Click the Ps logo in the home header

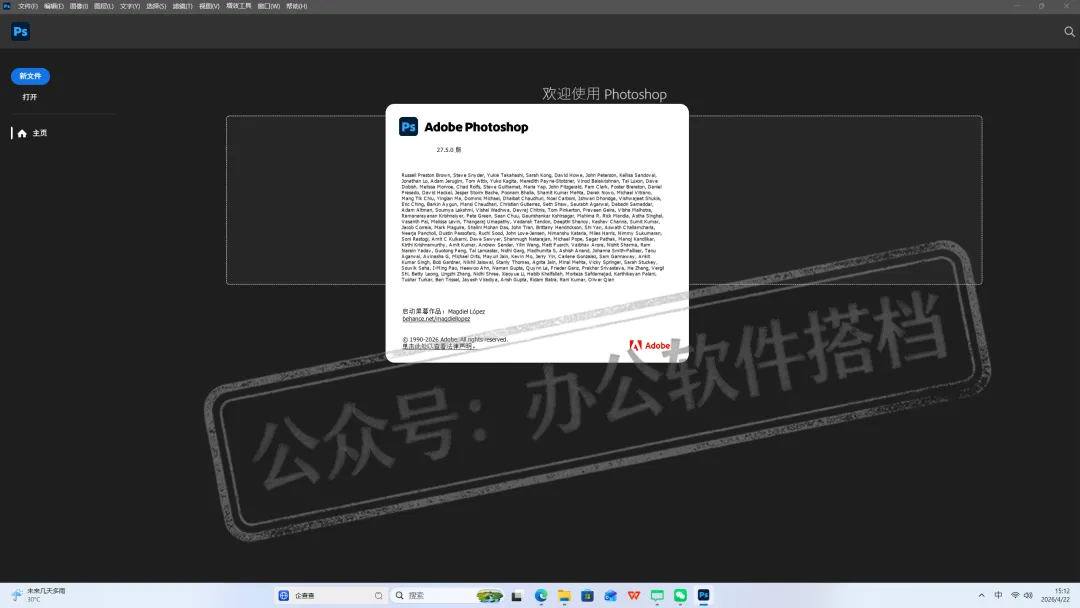[21, 32]
